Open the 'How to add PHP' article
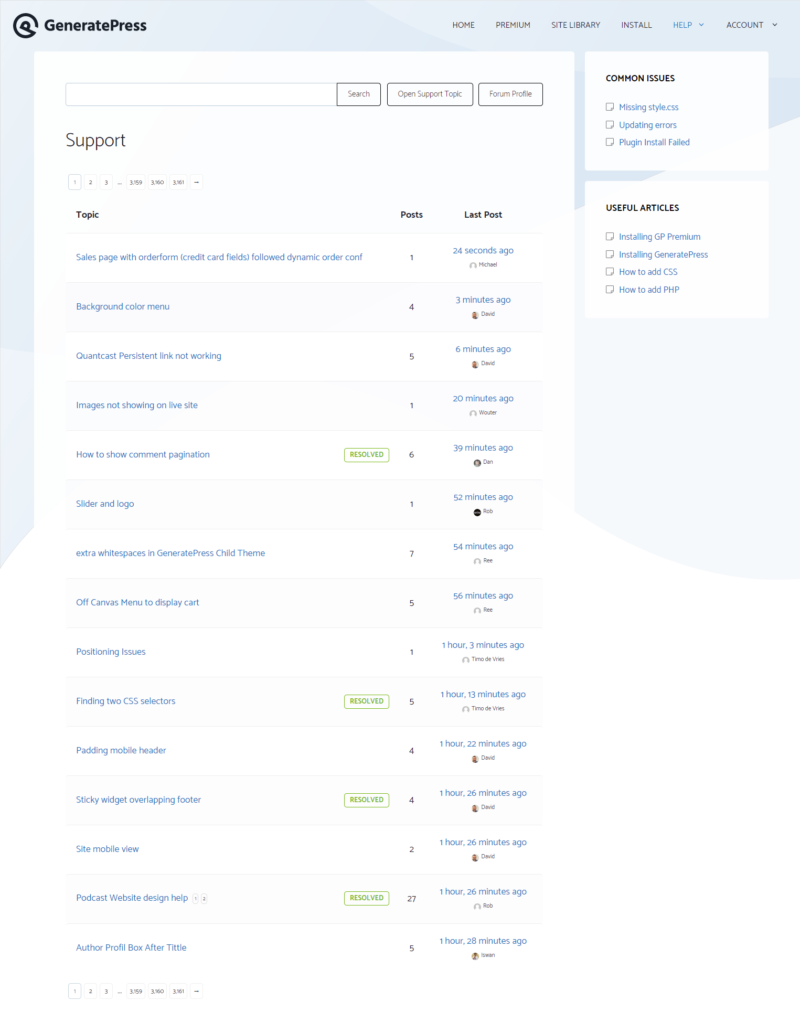Screen dimensions: 800x1033 [x=648, y=289]
